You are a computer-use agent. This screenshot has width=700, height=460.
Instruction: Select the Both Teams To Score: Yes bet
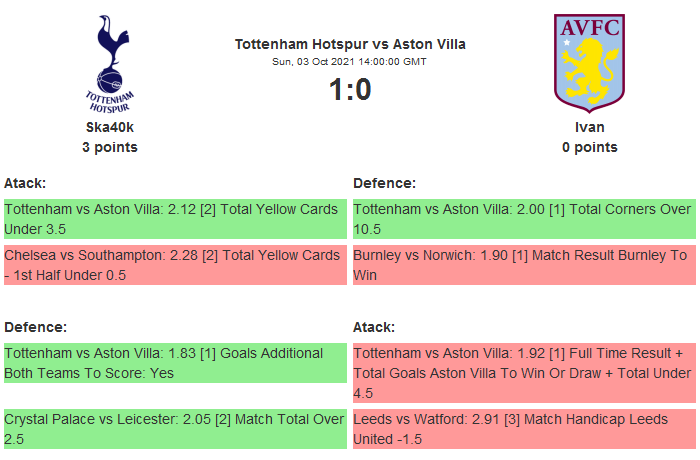tap(175, 363)
